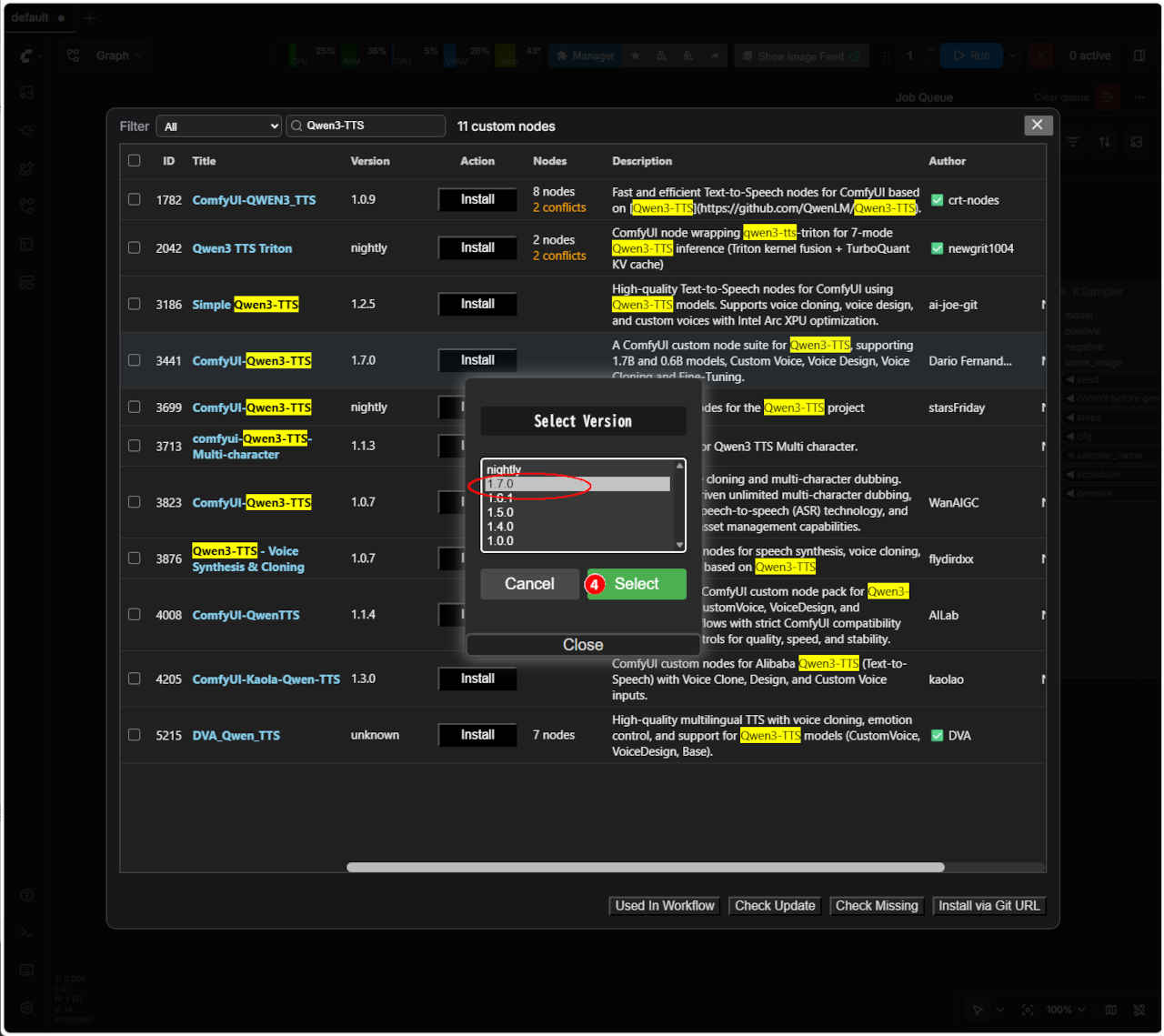1164x1036 pixels.
Task: Toggle the minimap icon at bottom right
Action: [x=1110, y=1010]
